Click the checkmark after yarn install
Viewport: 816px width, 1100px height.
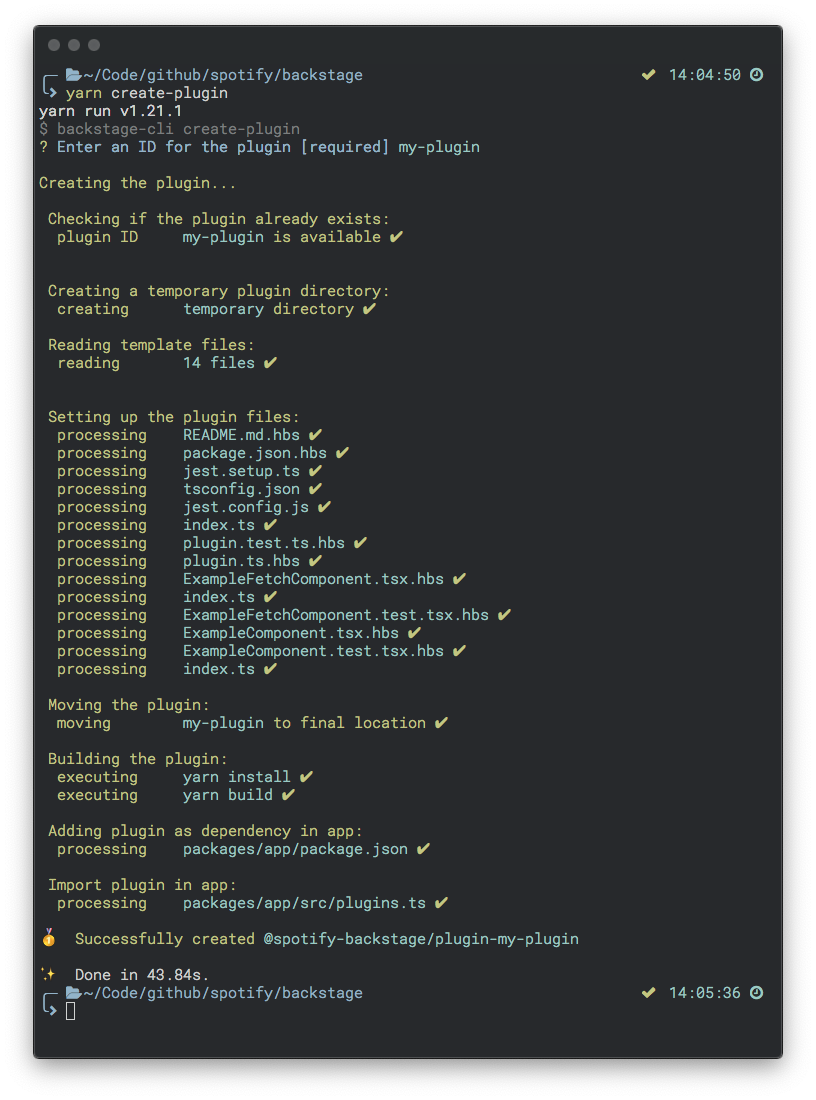click(x=306, y=776)
